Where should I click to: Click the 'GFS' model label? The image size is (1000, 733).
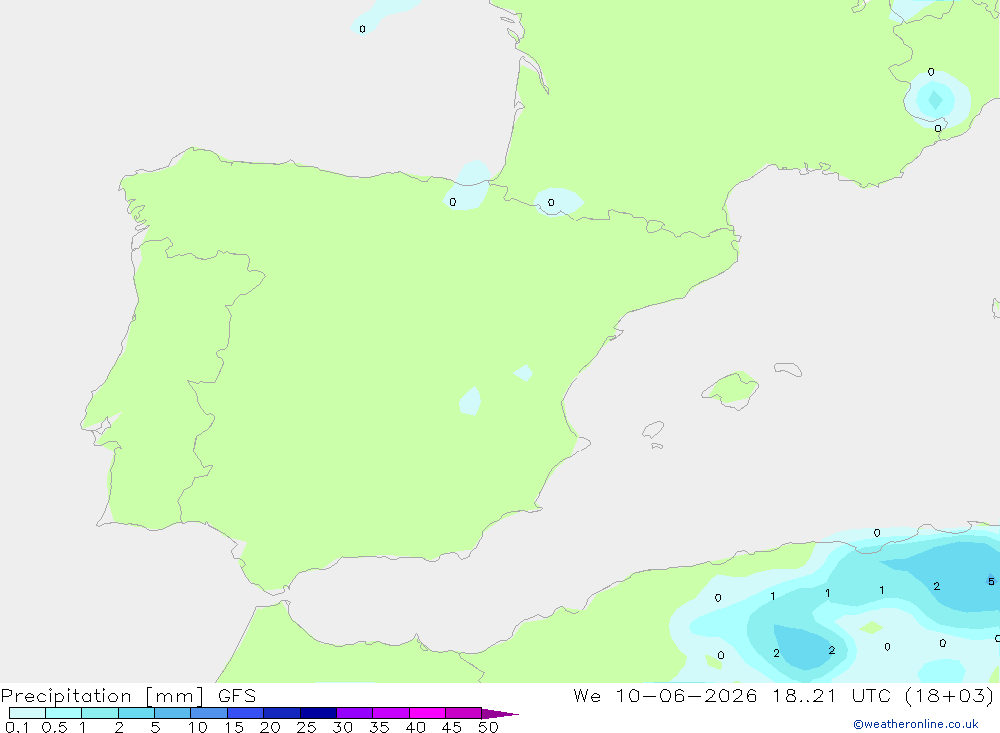coord(237,696)
